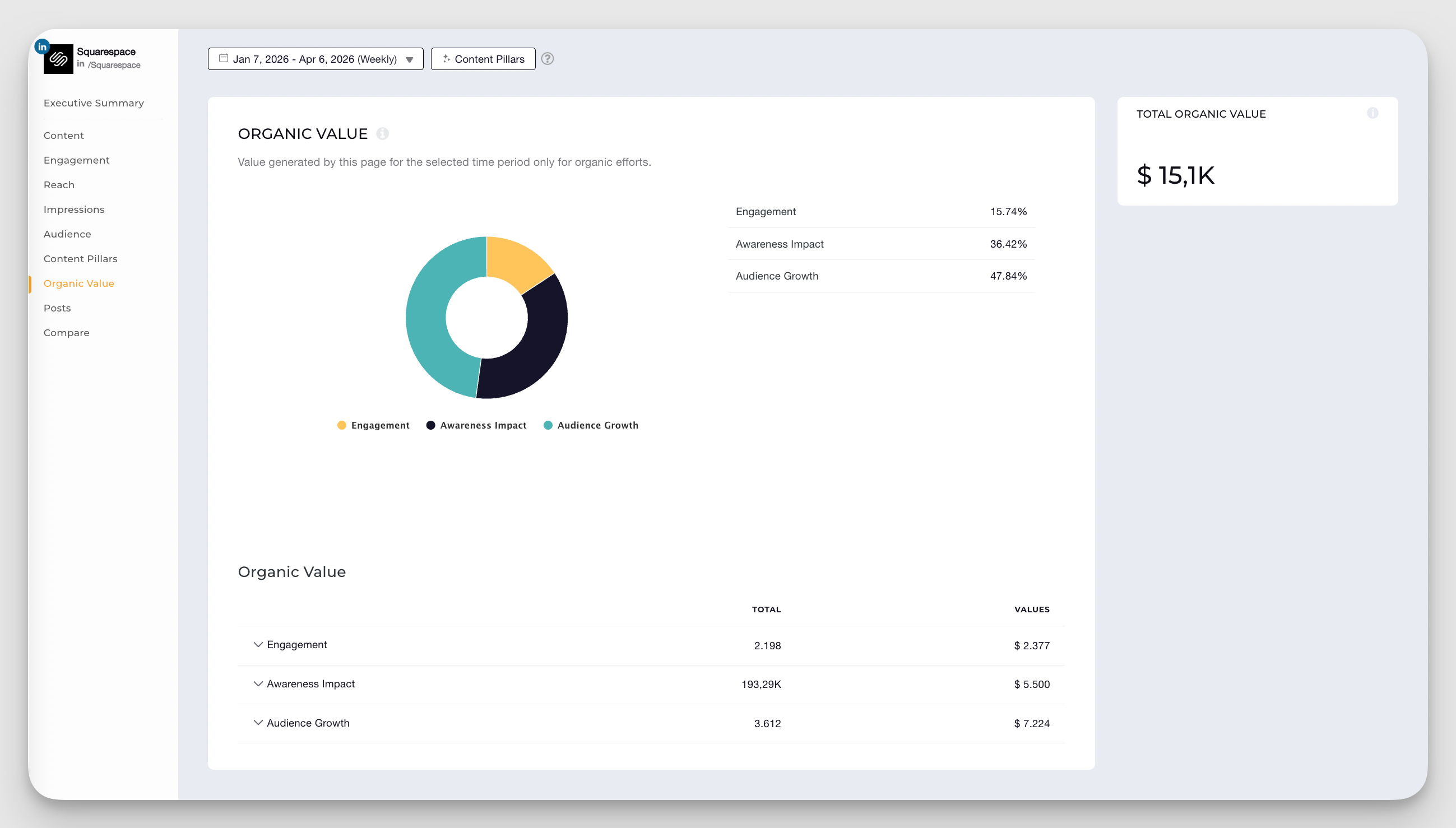The image size is (1456, 828).
Task: Expand the Engagement row chevron
Action: tap(258, 644)
